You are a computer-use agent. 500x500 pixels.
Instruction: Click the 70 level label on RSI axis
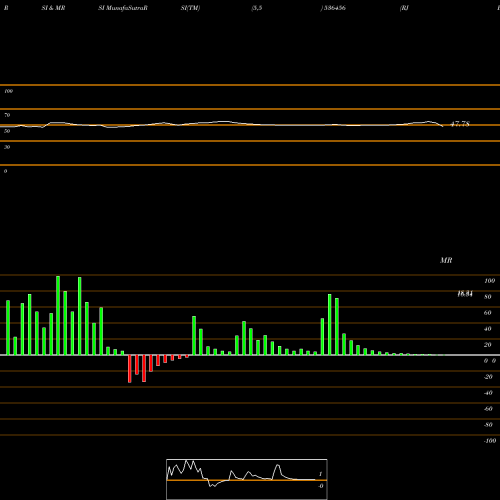point(7,115)
